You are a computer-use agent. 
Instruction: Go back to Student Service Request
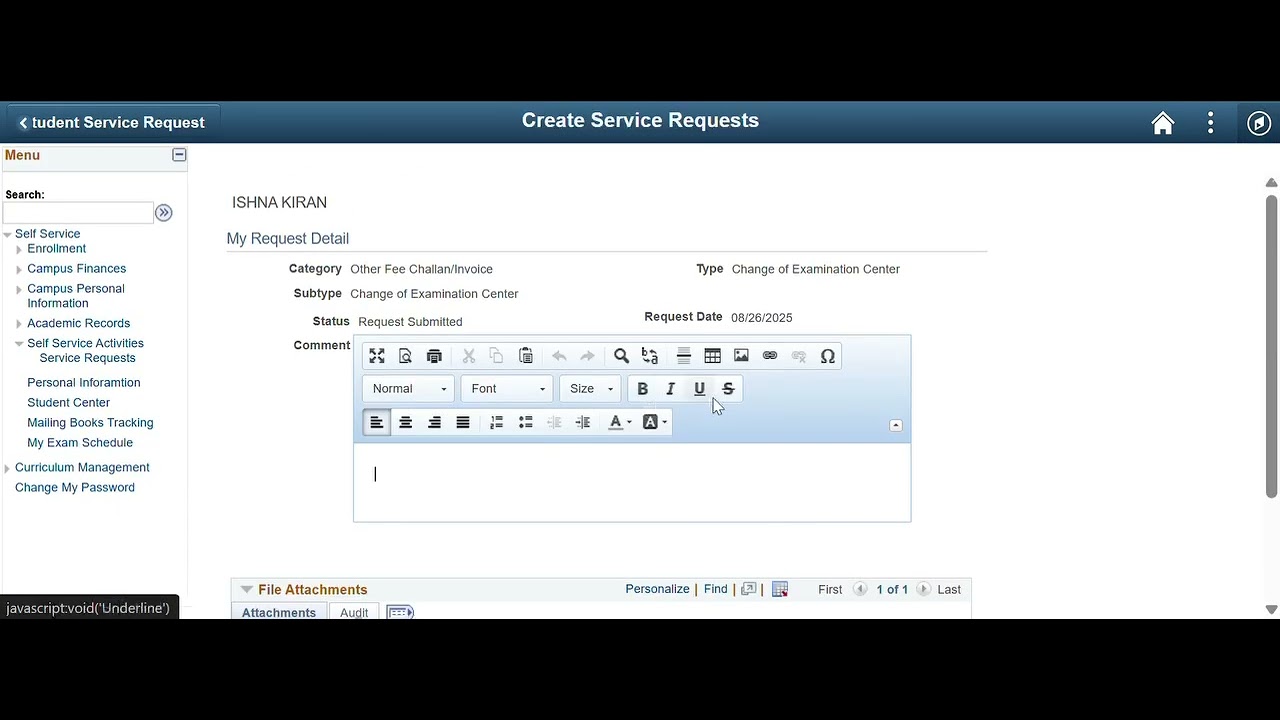coord(111,123)
